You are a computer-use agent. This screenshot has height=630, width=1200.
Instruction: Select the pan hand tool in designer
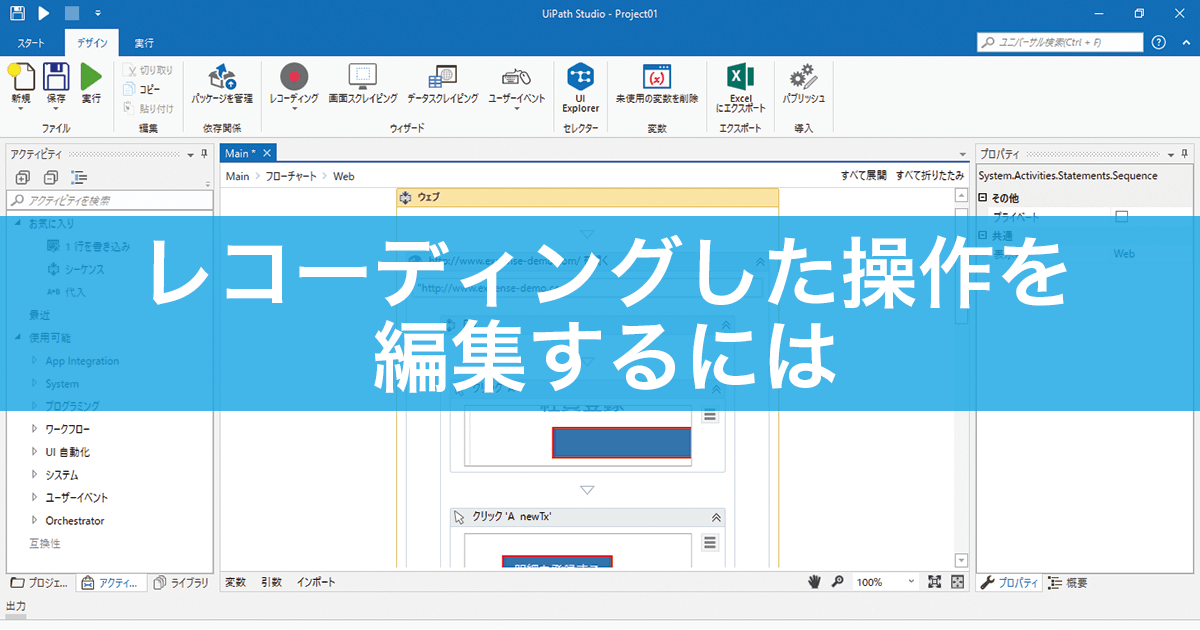(x=815, y=581)
